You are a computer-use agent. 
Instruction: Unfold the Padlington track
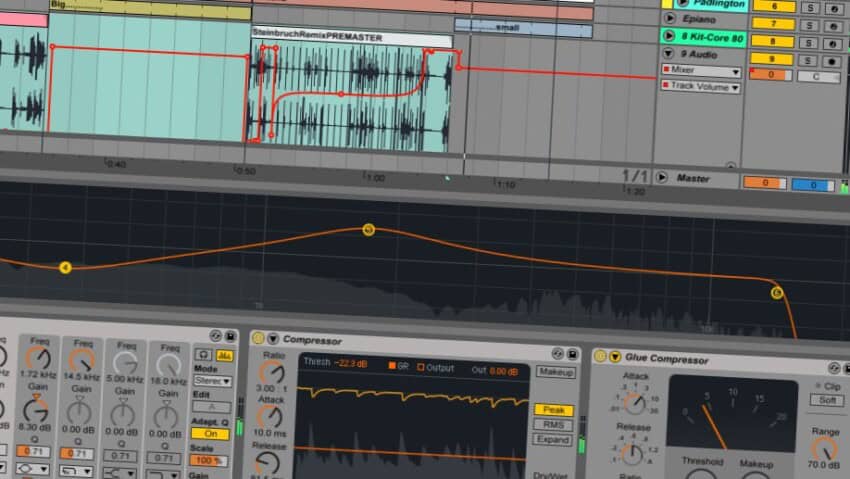pyautogui.click(x=682, y=3)
